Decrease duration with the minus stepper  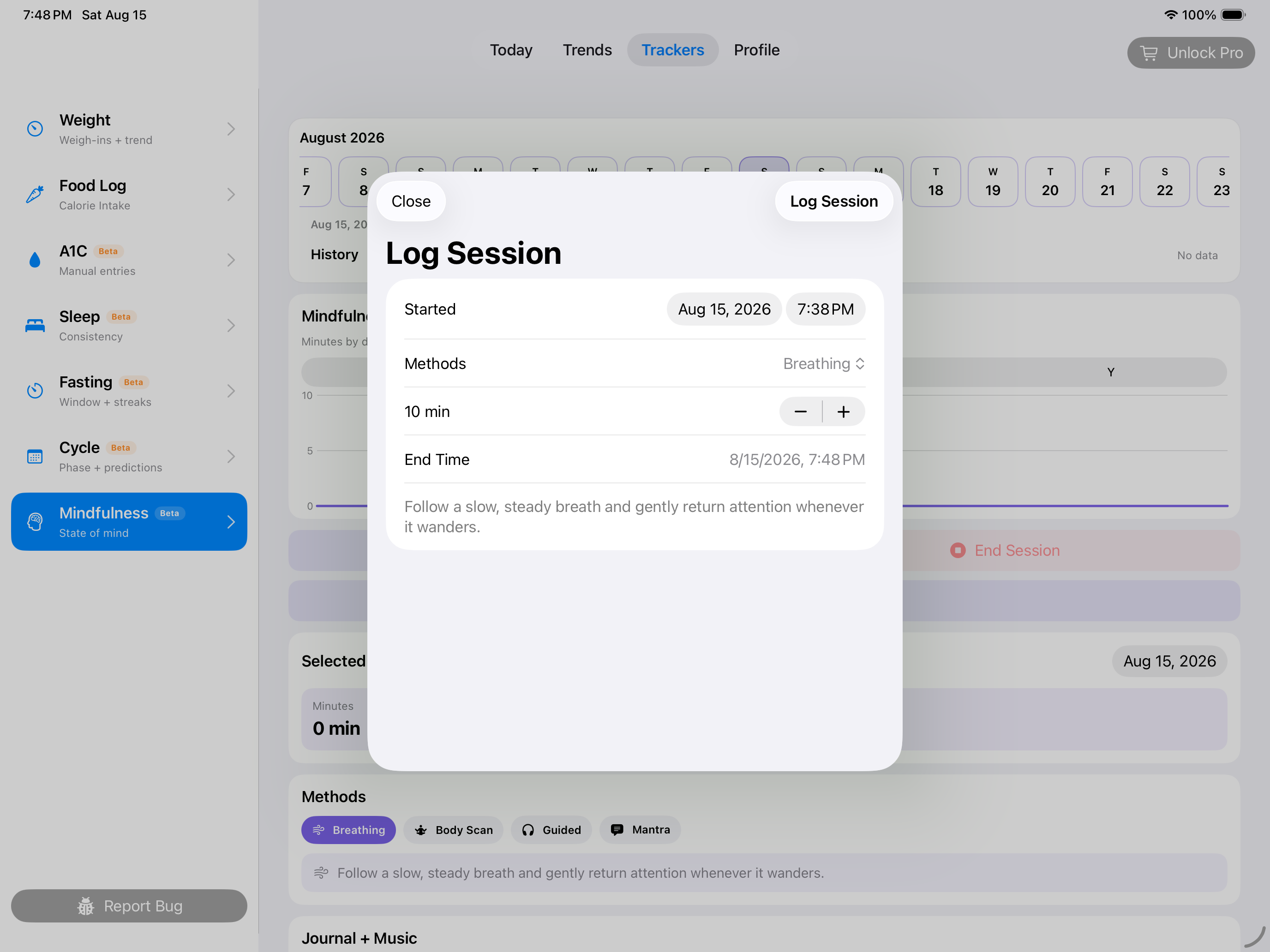(x=800, y=411)
